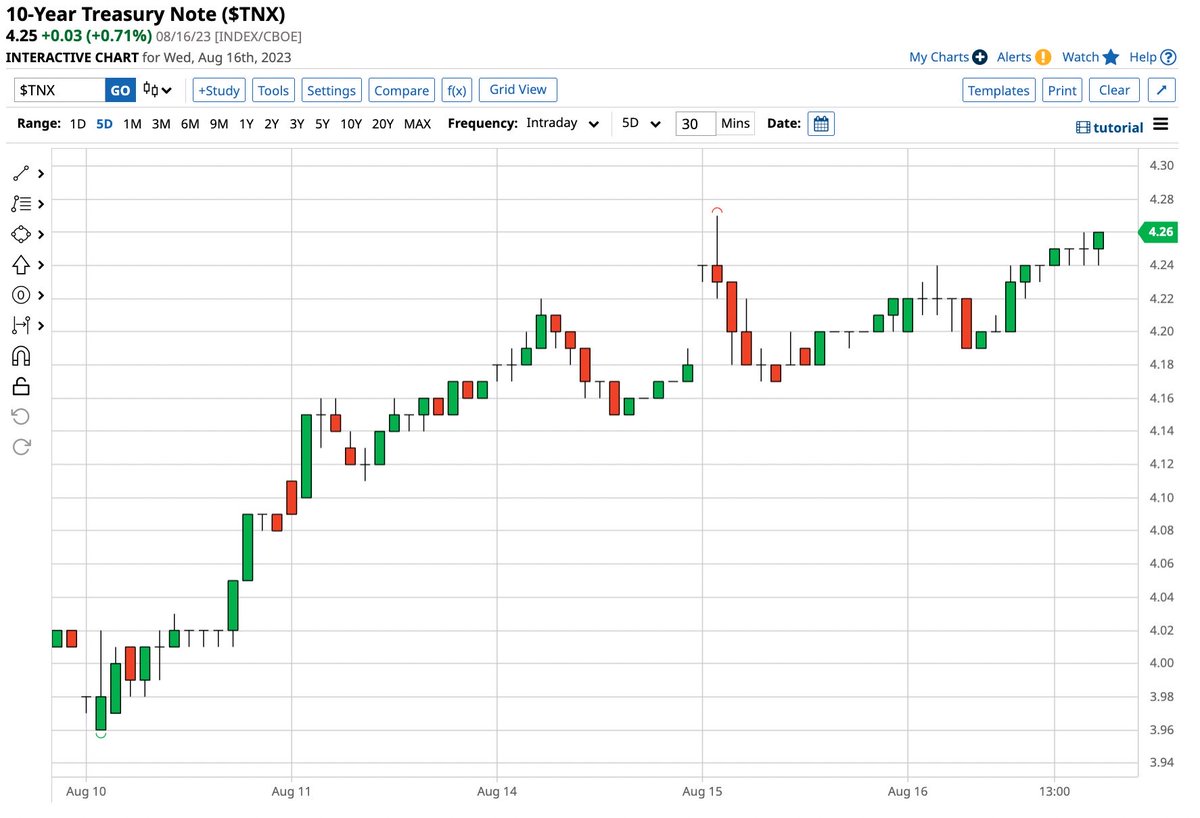The width and height of the screenshot is (1200, 818).
Task: Expand the arrow marker submenu arrow
Action: pyautogui.click(x=41, y=265)
